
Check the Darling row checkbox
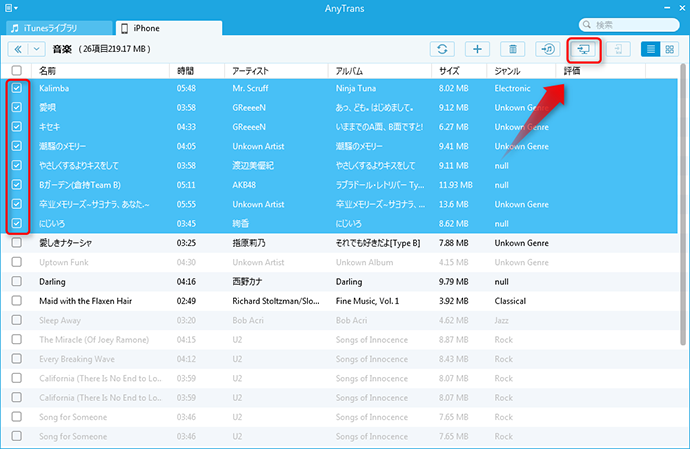pos(16,282)
